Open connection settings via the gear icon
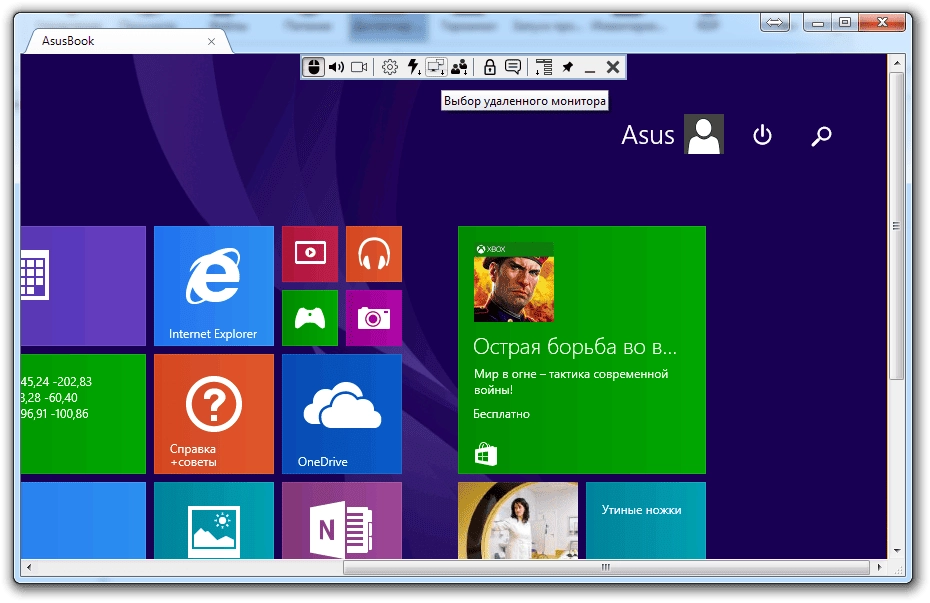This screenshot has height=603, width=930. click(x=390, y=67)
